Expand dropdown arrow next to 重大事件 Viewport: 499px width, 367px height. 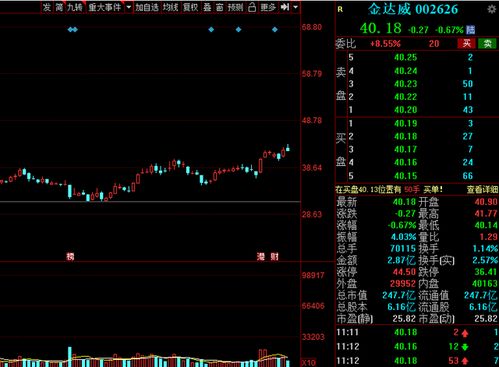pos(128,7)
